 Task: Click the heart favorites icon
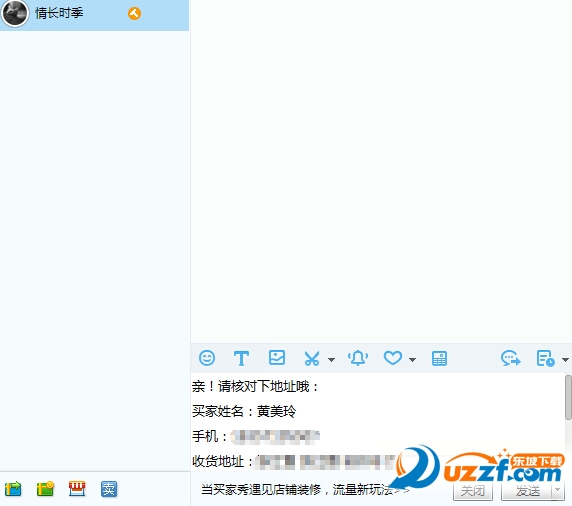pos(393,358)
